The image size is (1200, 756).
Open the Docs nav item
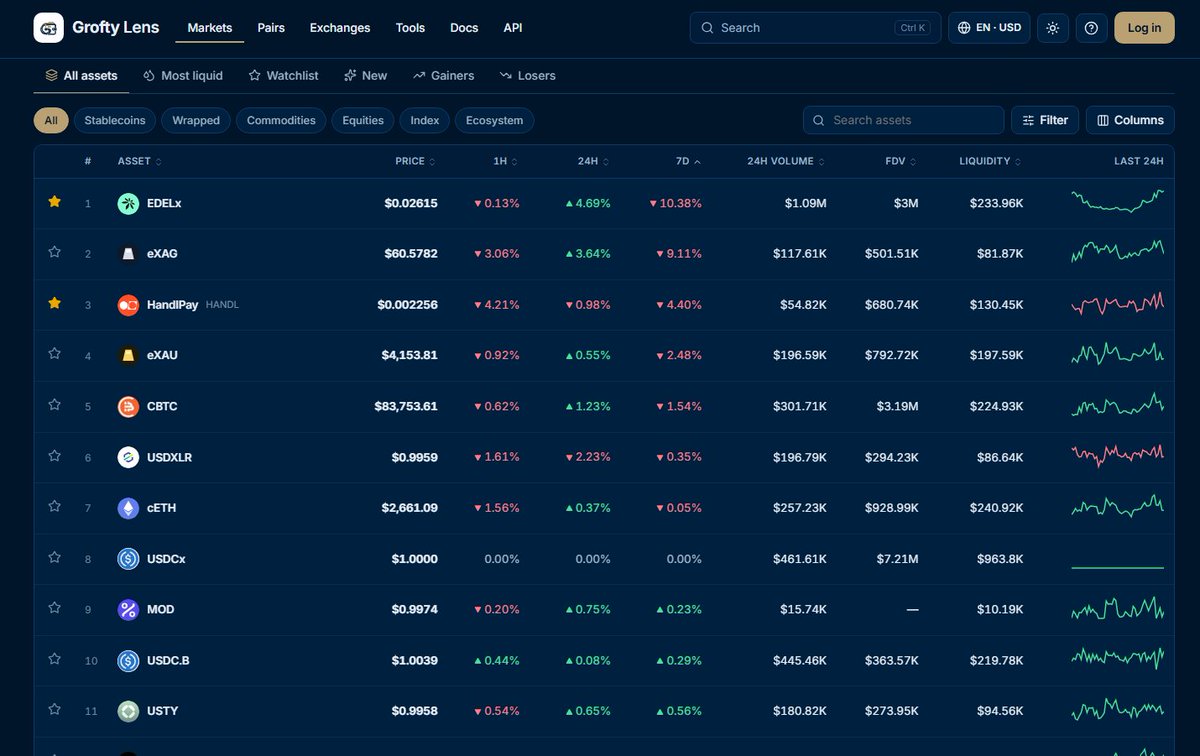[x=464, y=28]
